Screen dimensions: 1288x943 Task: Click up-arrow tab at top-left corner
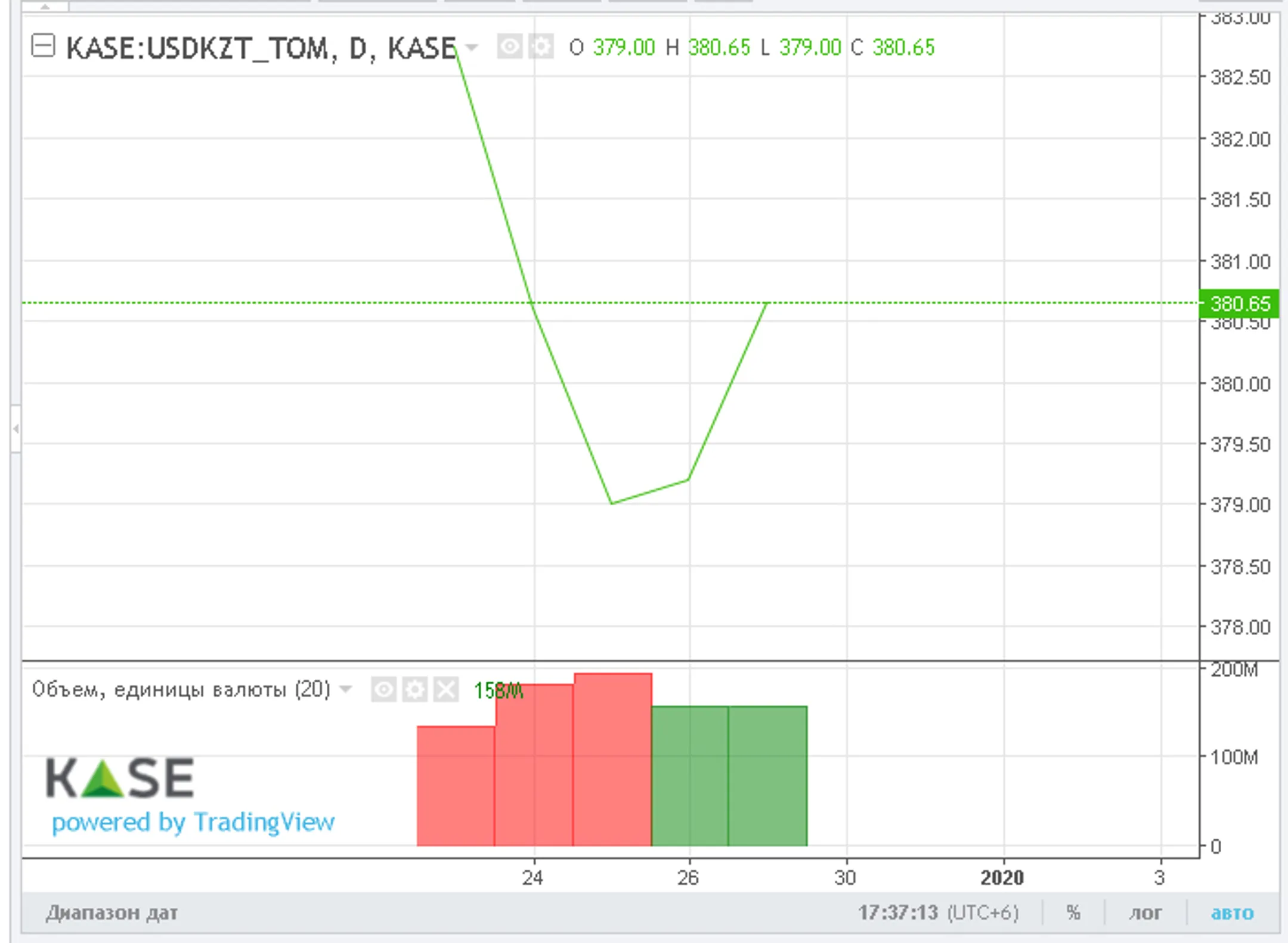click(45, 6)
